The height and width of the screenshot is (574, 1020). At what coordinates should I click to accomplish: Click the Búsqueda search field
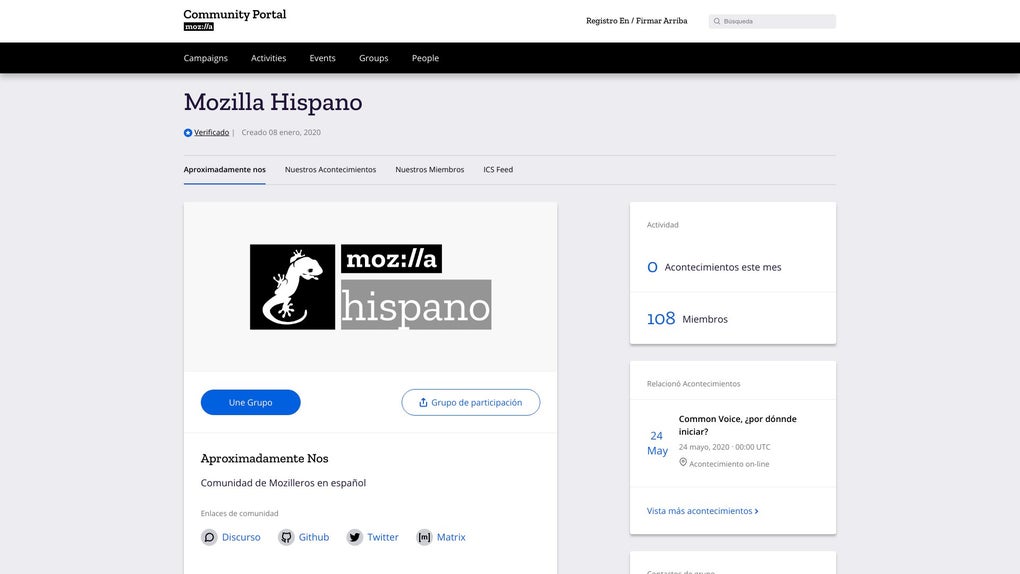[772, 21]
